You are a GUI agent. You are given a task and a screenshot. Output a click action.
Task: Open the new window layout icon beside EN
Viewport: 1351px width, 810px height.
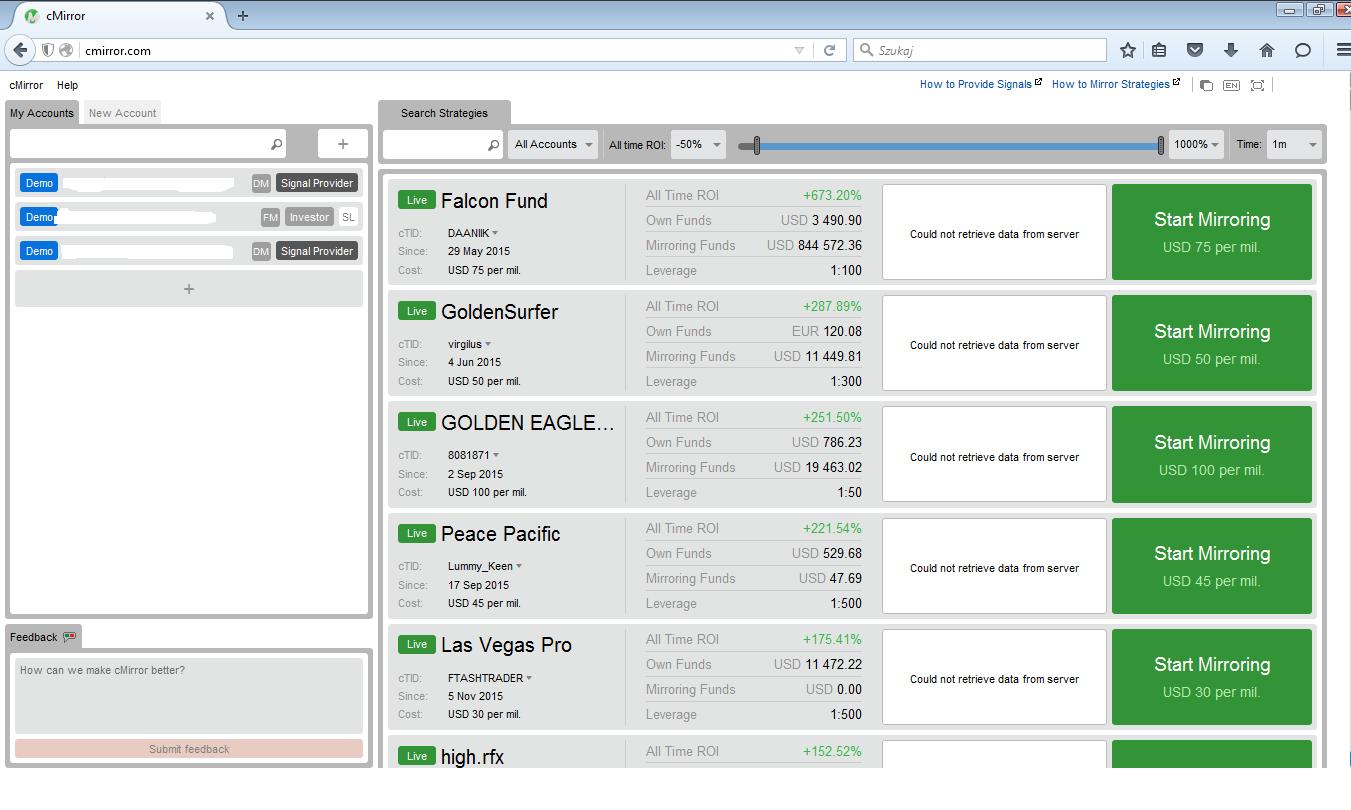[1206, 86]
